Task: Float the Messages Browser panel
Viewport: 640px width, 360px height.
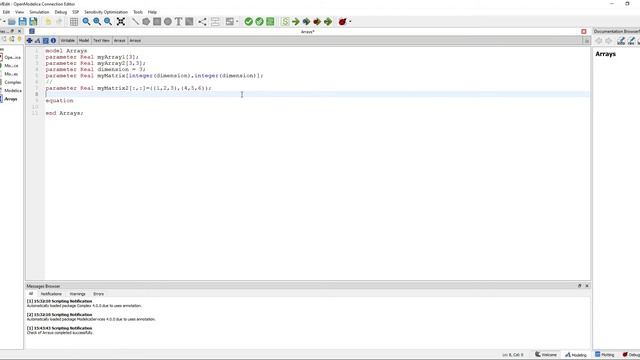Action: point(580,286)
